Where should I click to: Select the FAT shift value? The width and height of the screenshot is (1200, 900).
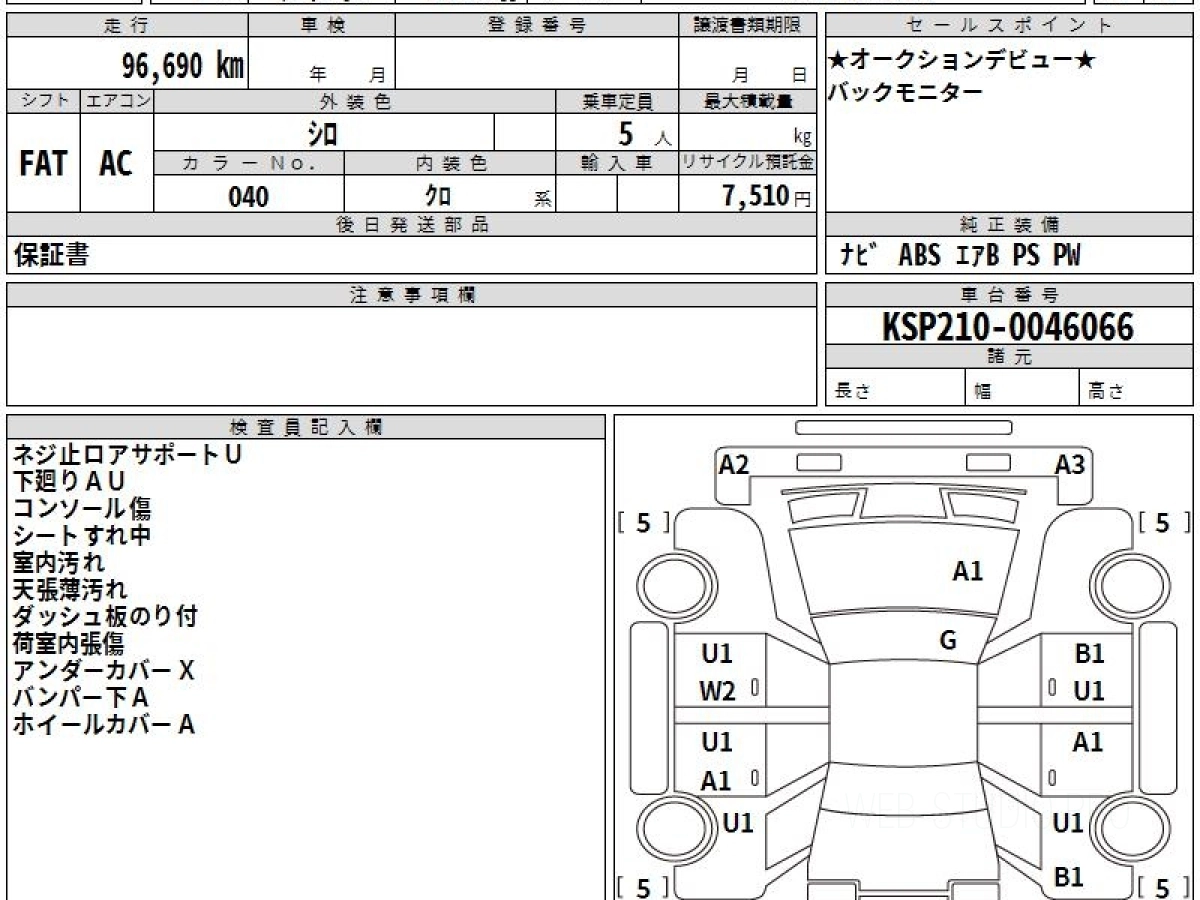pos(43,164)
